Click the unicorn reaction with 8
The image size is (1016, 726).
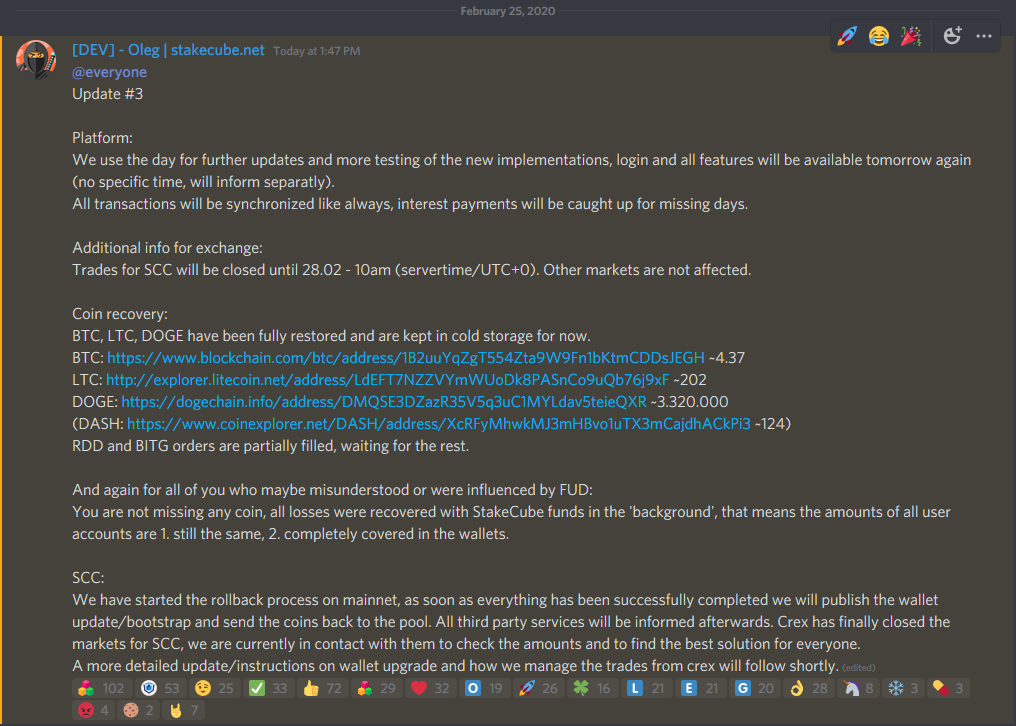coord(858,688)
